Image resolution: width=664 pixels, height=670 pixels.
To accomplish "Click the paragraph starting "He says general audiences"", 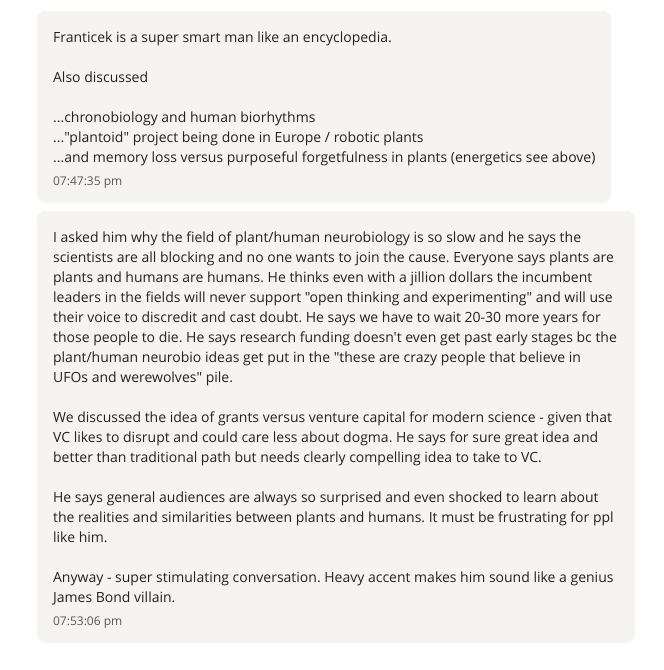I will [333, 517].
